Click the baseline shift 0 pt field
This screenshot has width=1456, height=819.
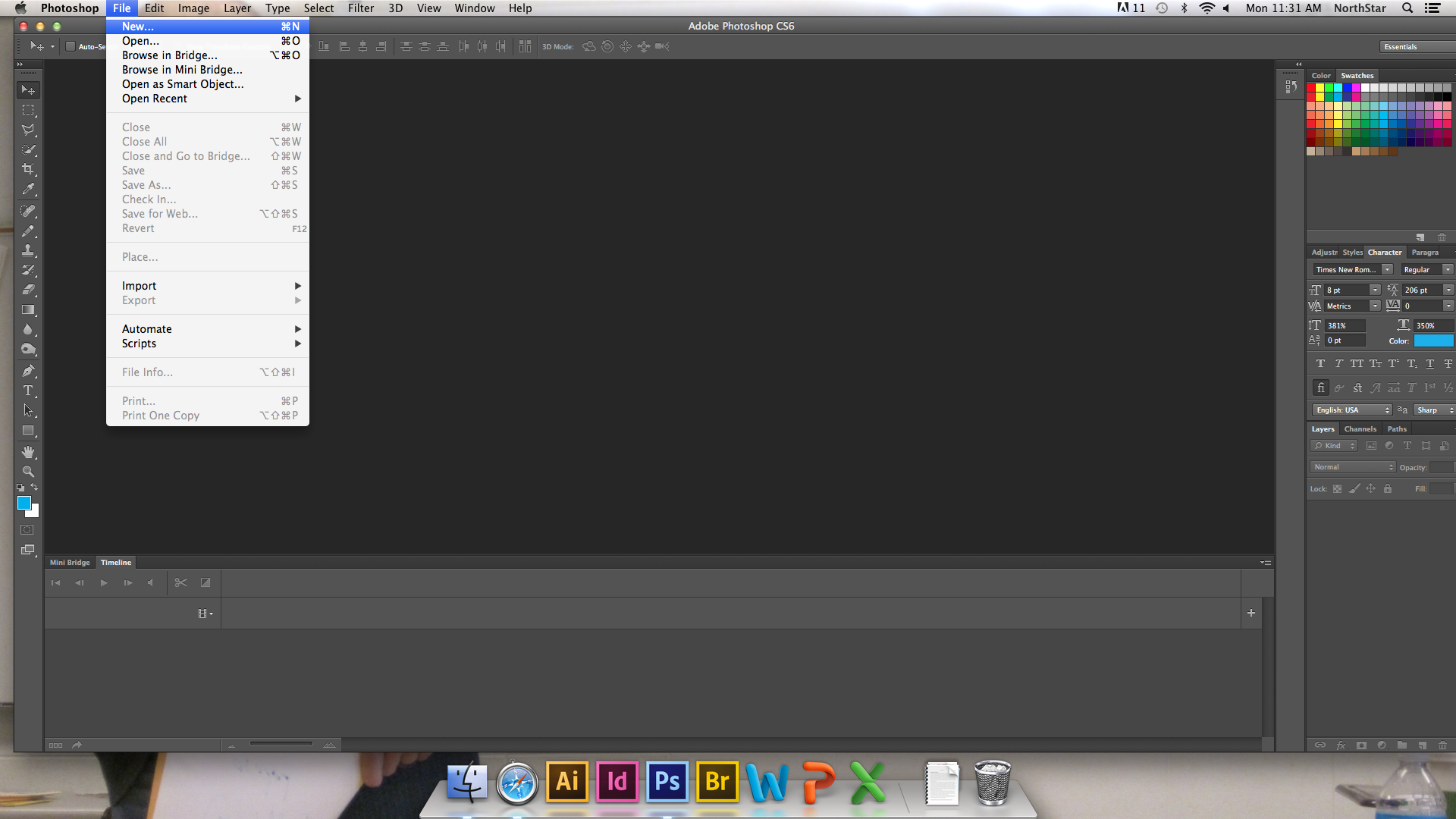coord(1345,340)
